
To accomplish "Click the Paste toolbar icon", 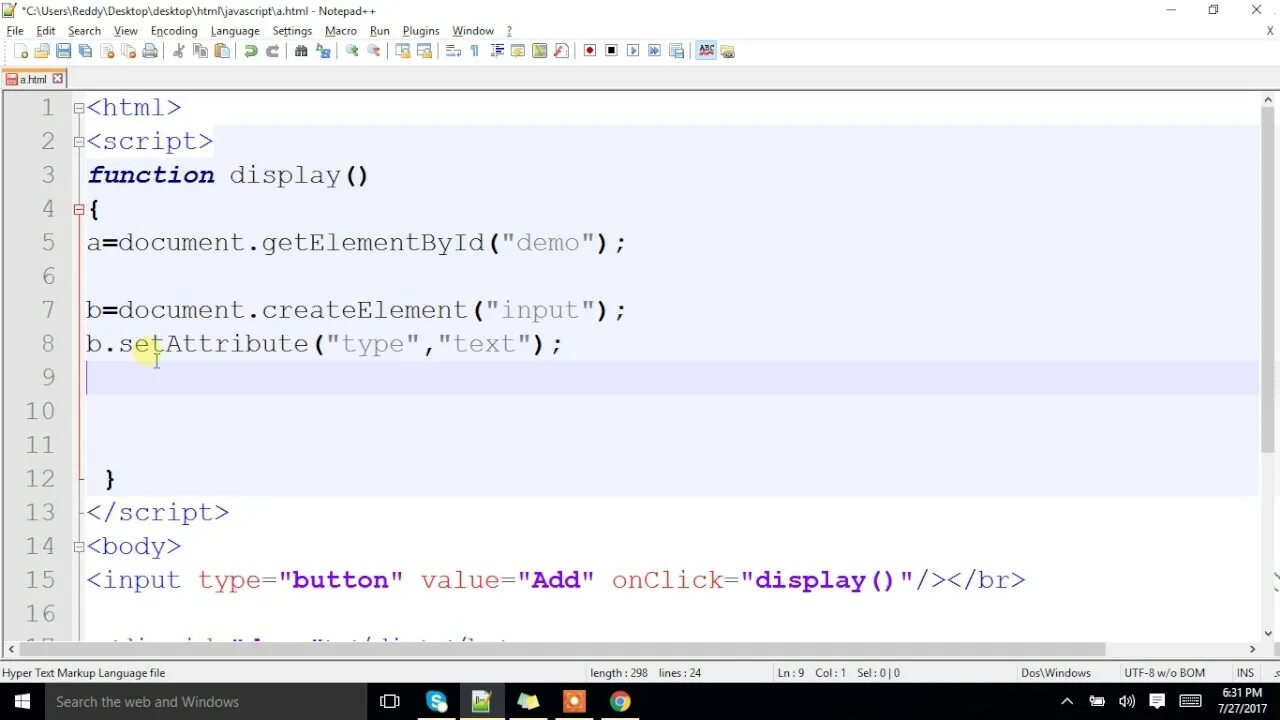I will [222, 51].
